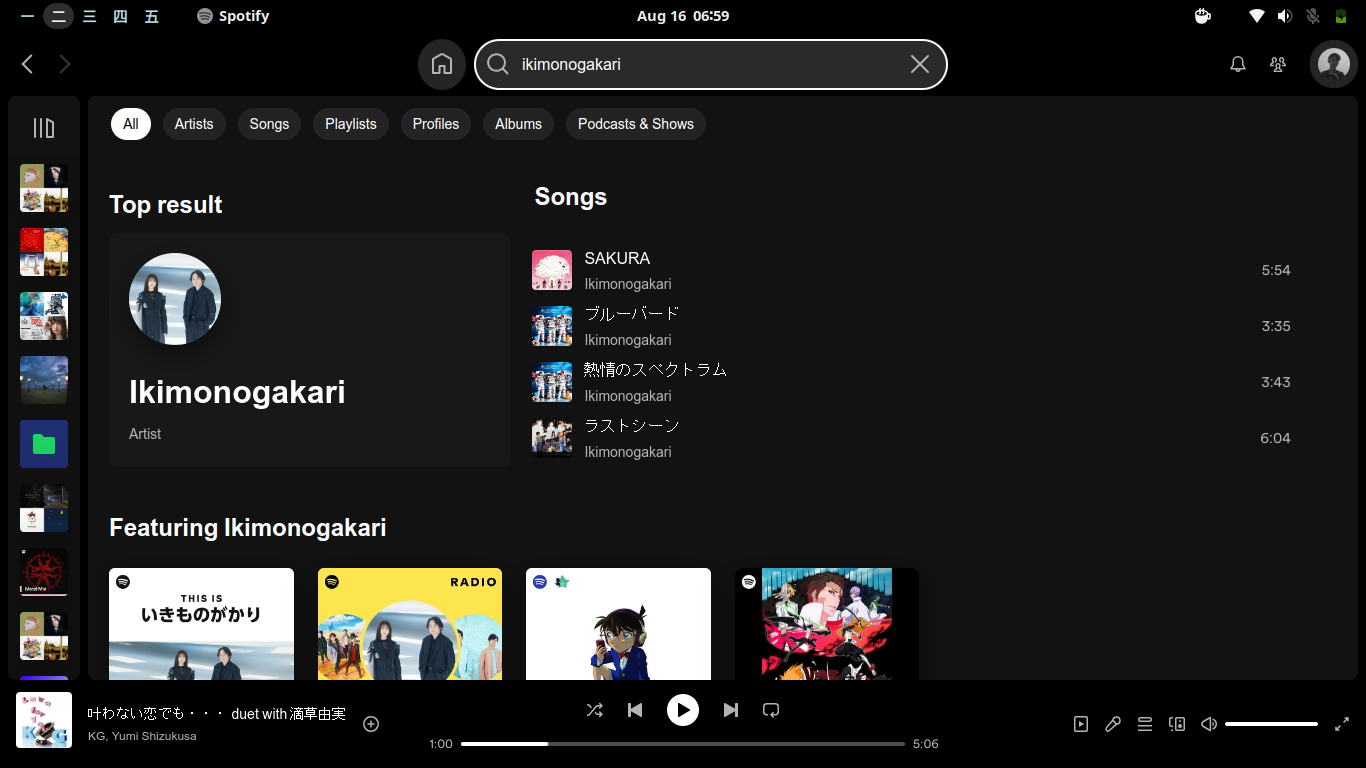Open the notifications bell
This screenshot has width=1366, height=768.
tap(1238, 64)
